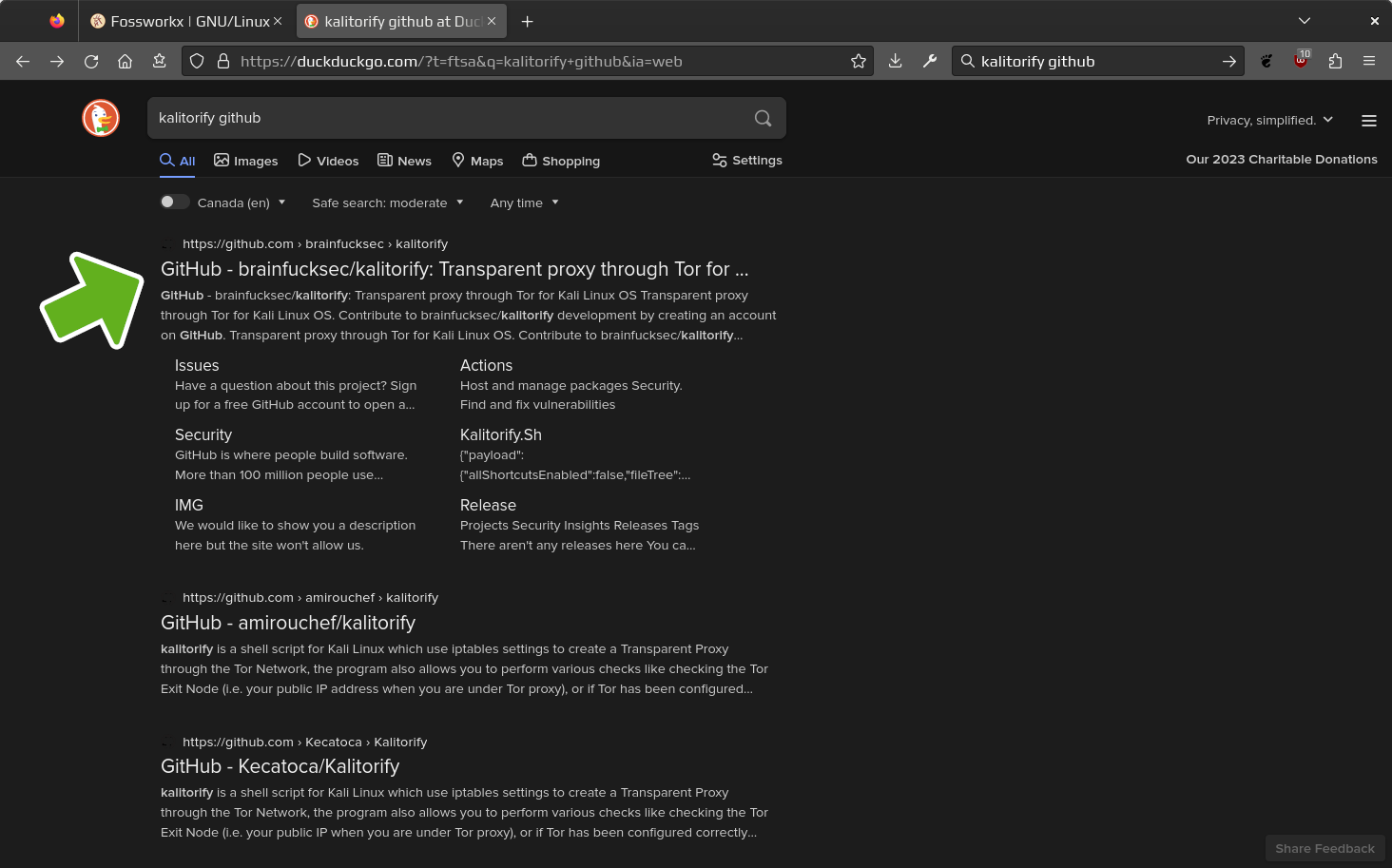Switch to the Images search tab
Image resolution: width=1392 pixels, height=868 pixels.
[x=246, y=161]
